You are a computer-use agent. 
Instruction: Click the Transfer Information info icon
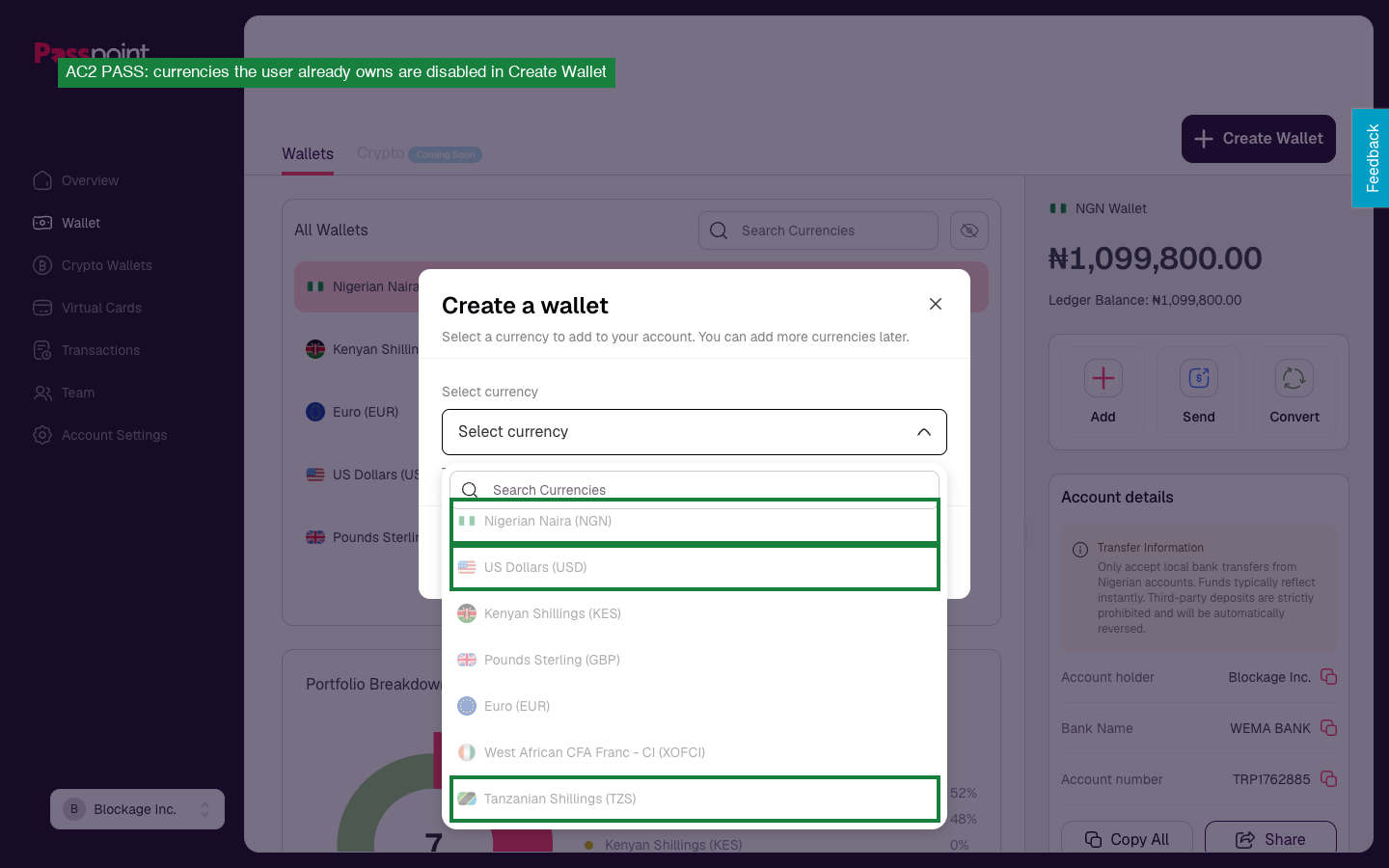tap(1080, 550)
